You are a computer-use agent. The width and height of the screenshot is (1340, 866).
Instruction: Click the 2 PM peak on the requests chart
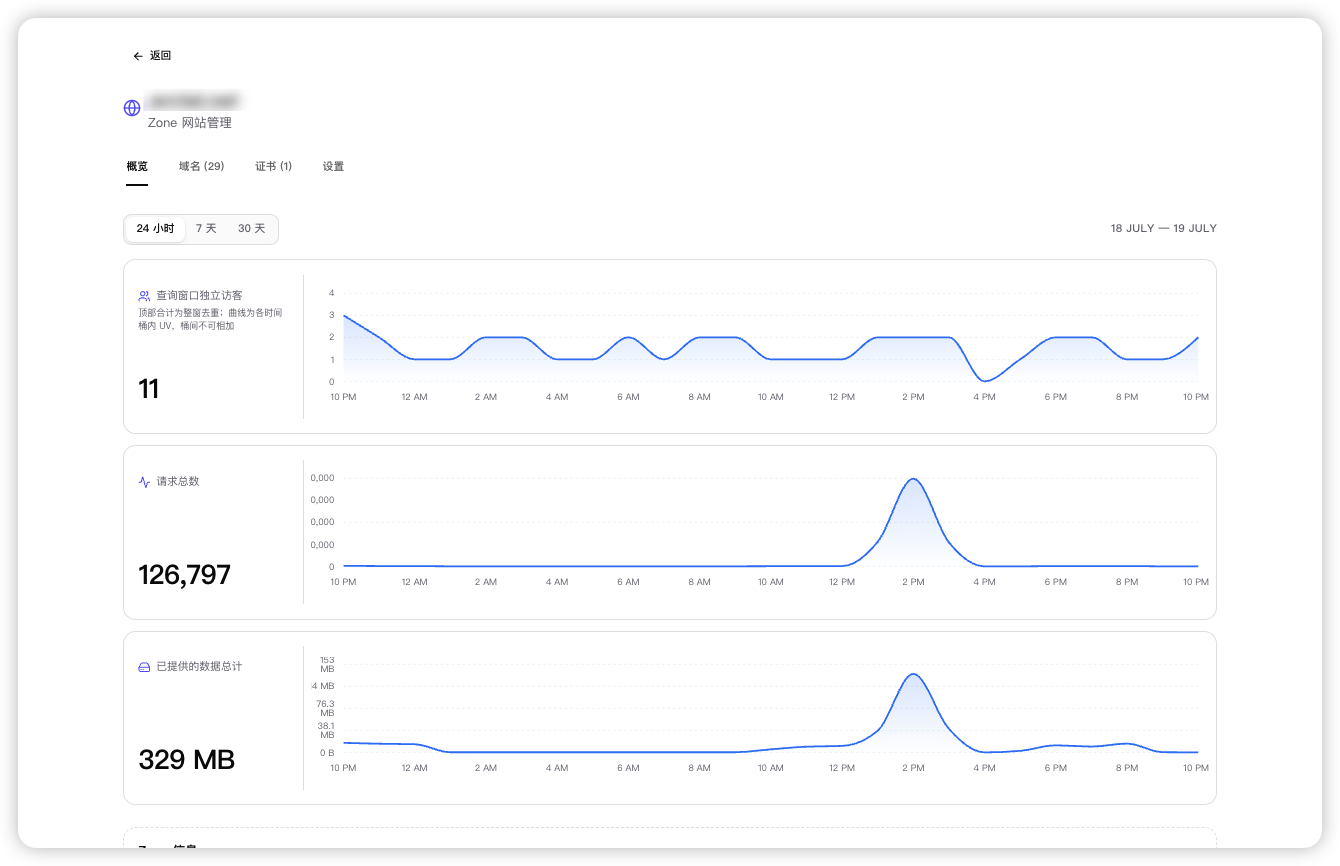click(x=913, y=480)
